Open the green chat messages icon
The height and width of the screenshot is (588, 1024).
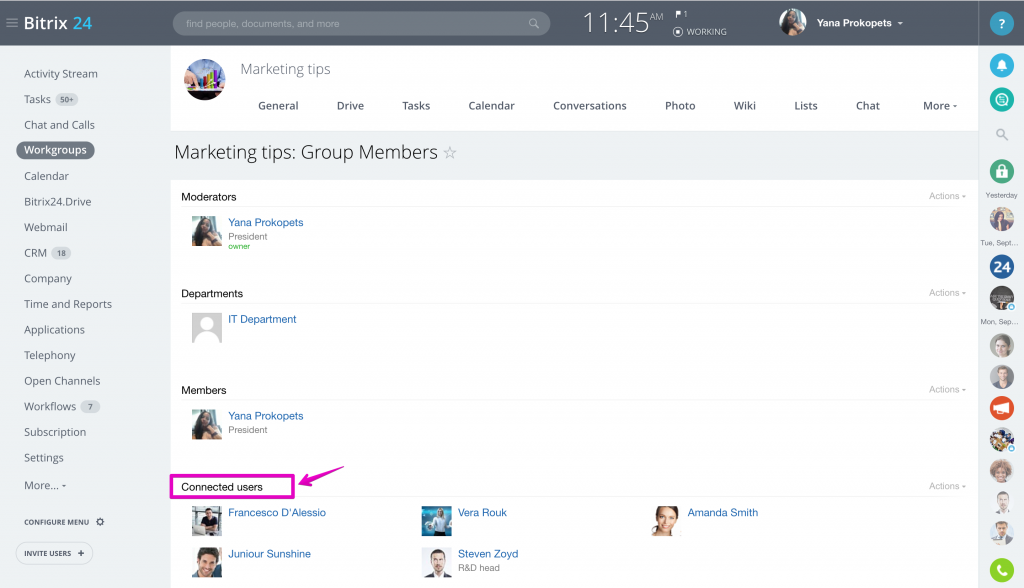(1001, 99)
